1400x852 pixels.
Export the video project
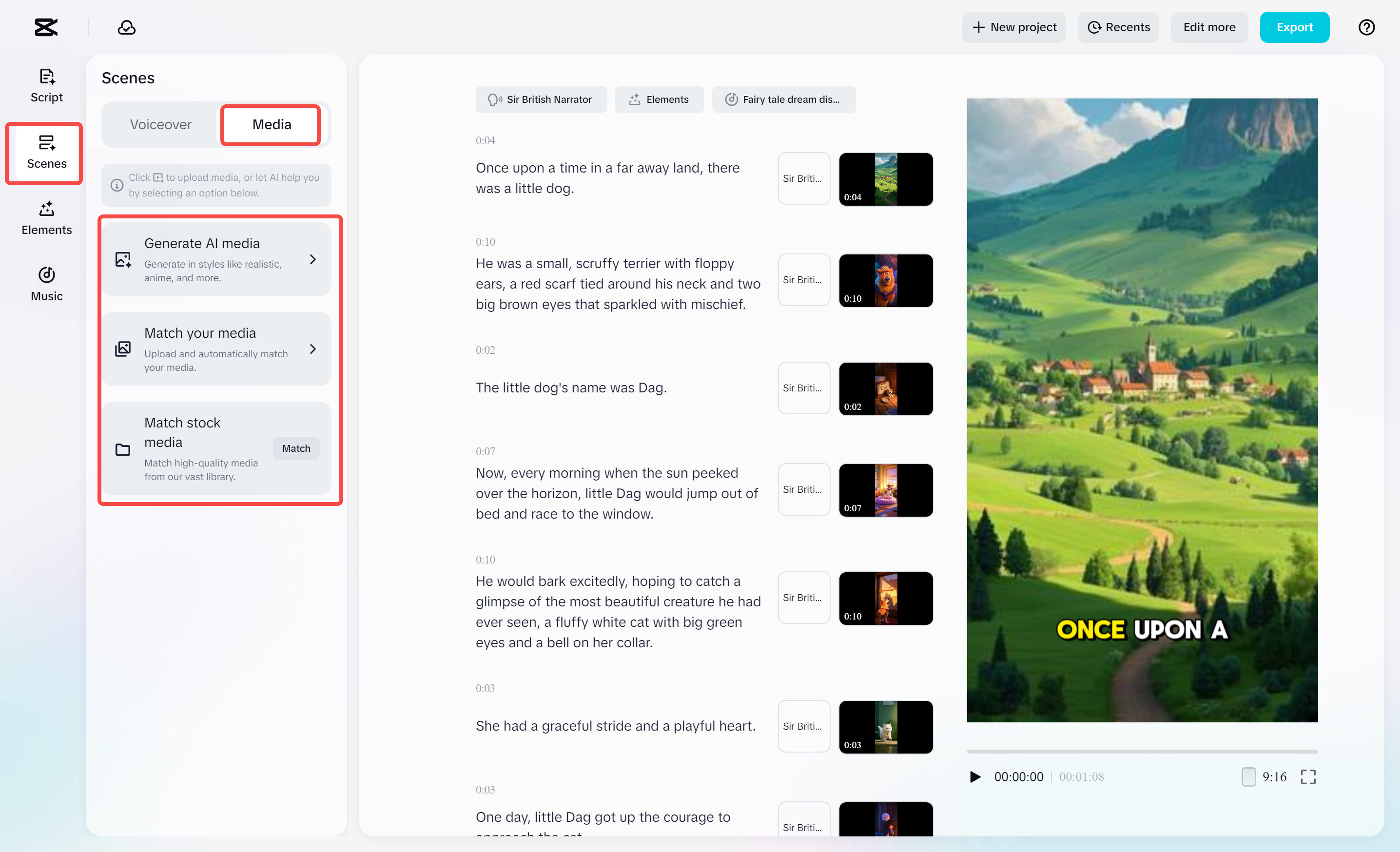point(1295,27)
